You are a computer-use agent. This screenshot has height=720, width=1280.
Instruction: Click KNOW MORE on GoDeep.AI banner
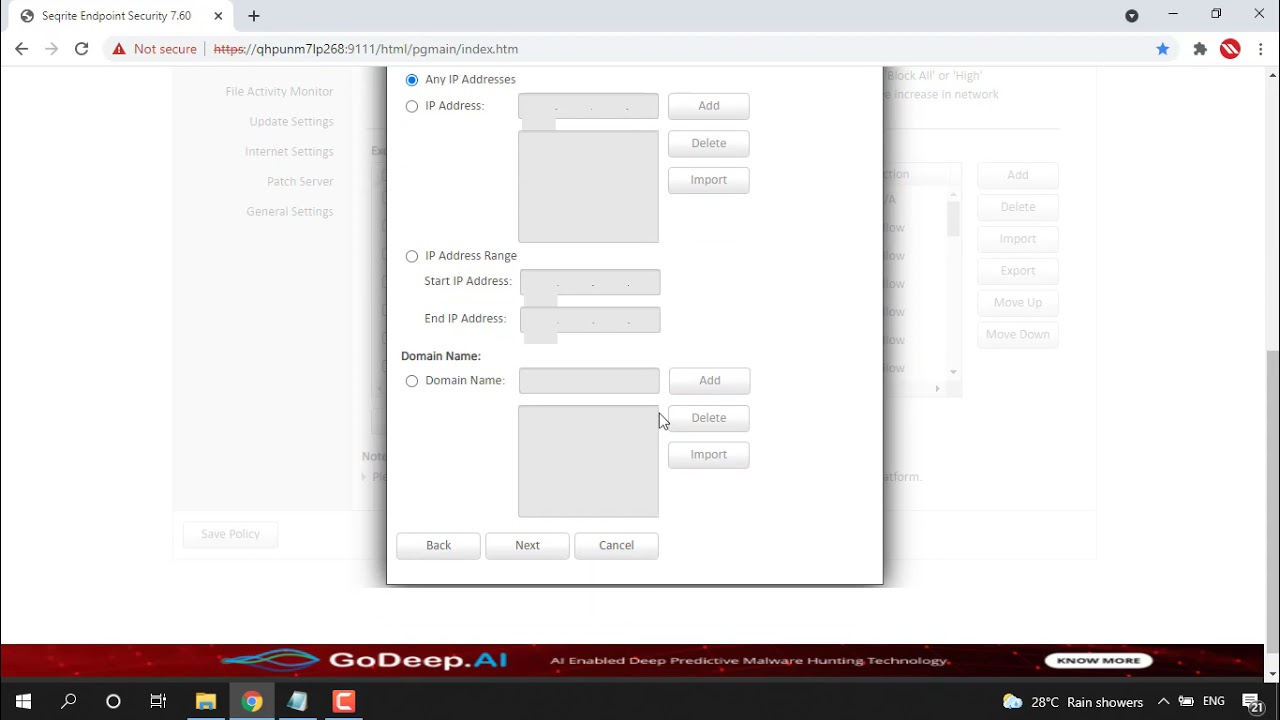1099,661
